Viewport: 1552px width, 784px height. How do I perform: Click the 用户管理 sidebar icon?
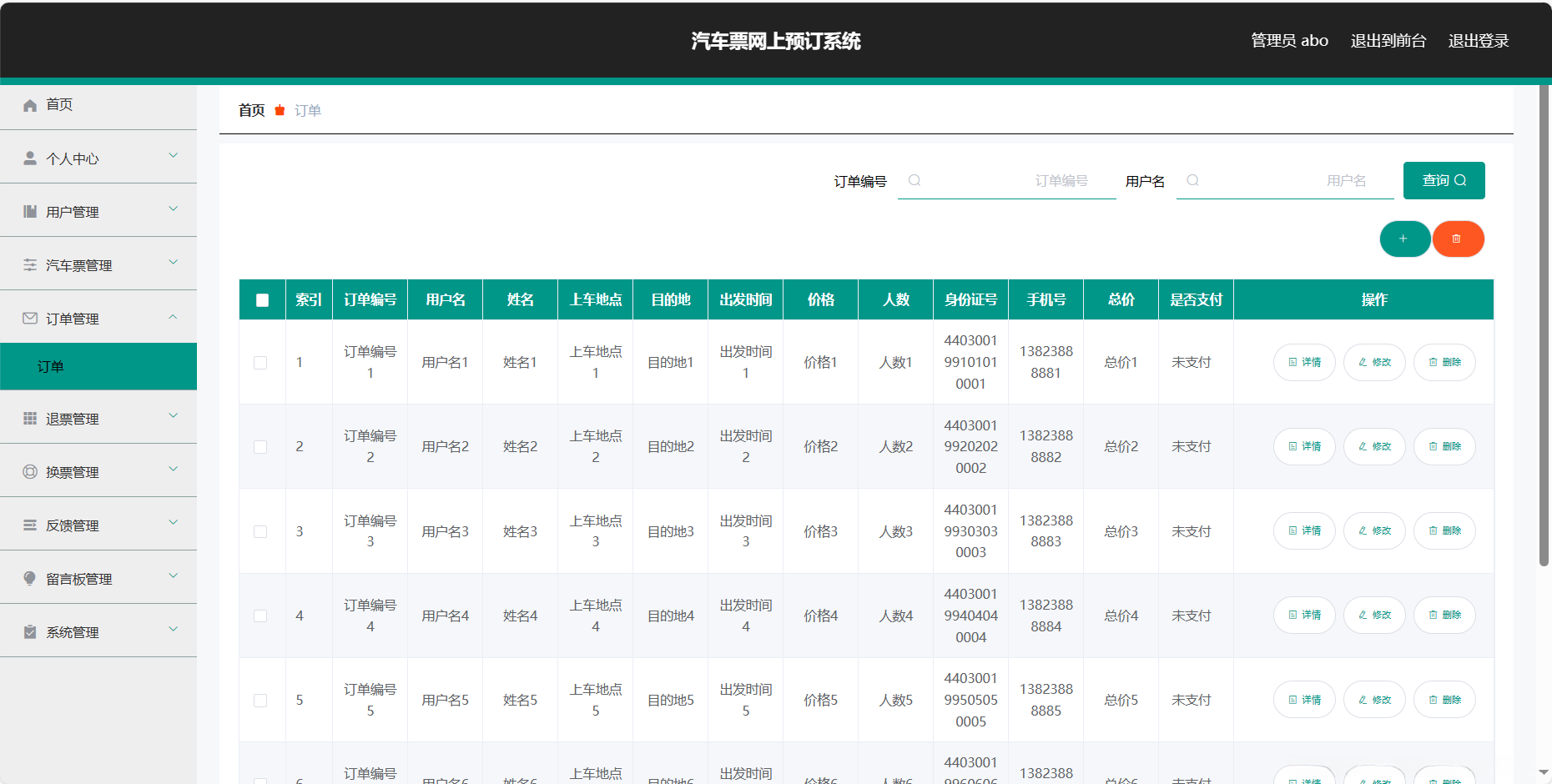point(30,212)
